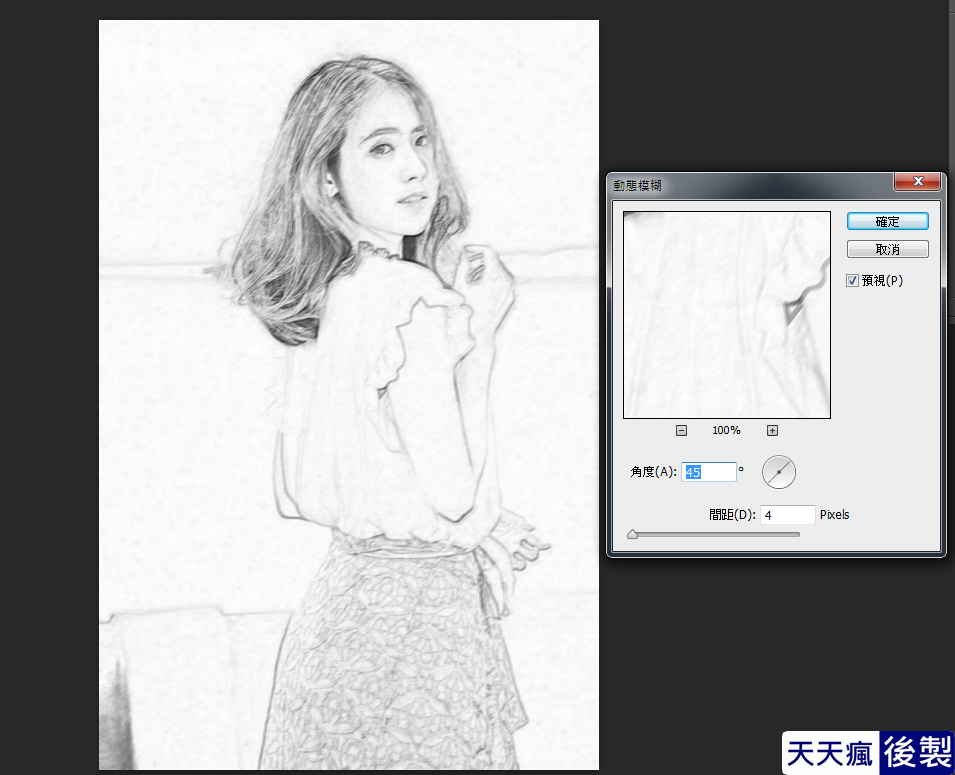The width and height of the screenshot is (955, 775).
Task: Click the 角度(A) angle input field
Action: pyautogui.click(x=708, y=472)
